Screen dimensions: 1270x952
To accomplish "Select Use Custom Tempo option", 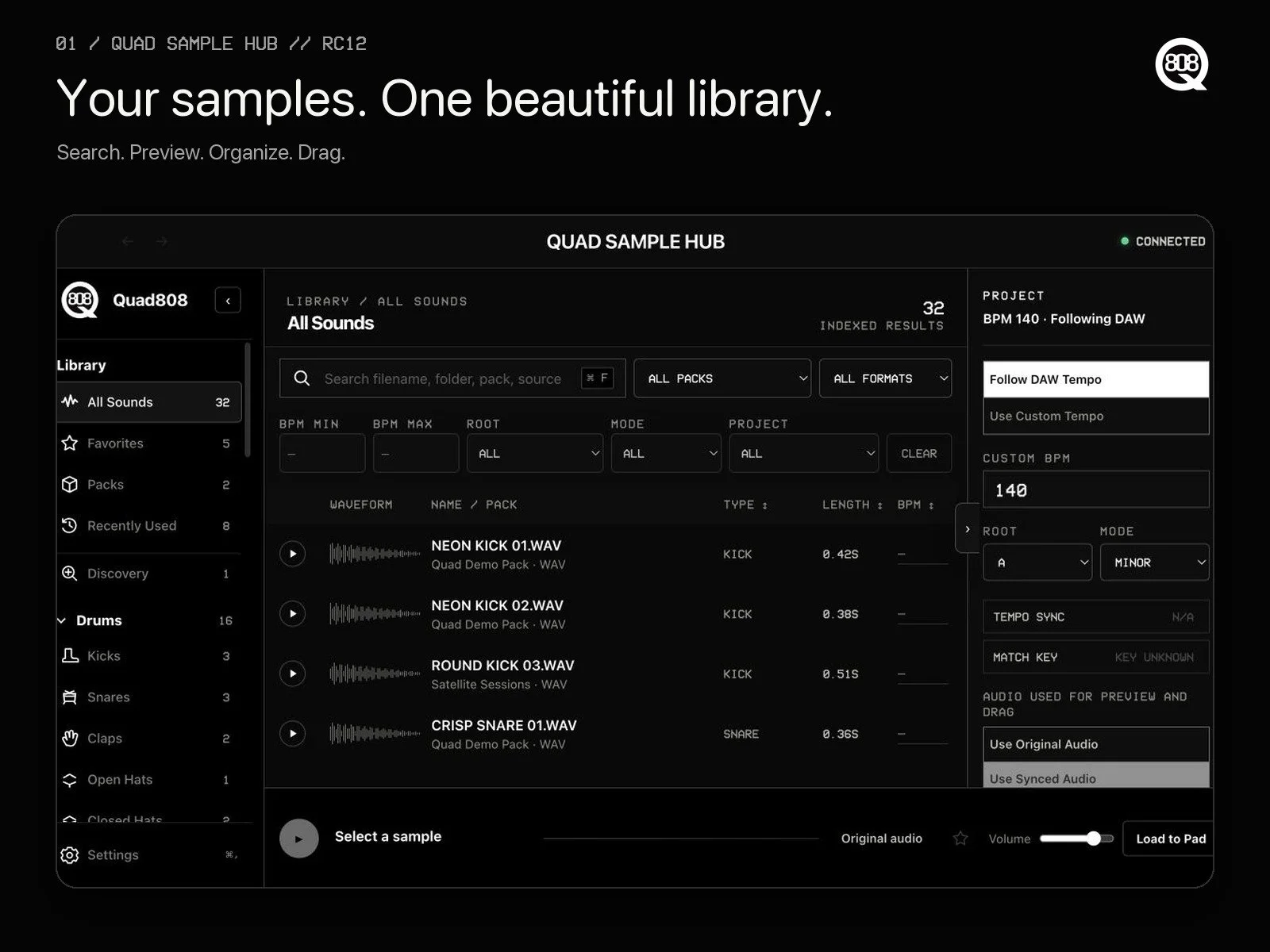I will pyautogui.click(x=1096, y=416).
